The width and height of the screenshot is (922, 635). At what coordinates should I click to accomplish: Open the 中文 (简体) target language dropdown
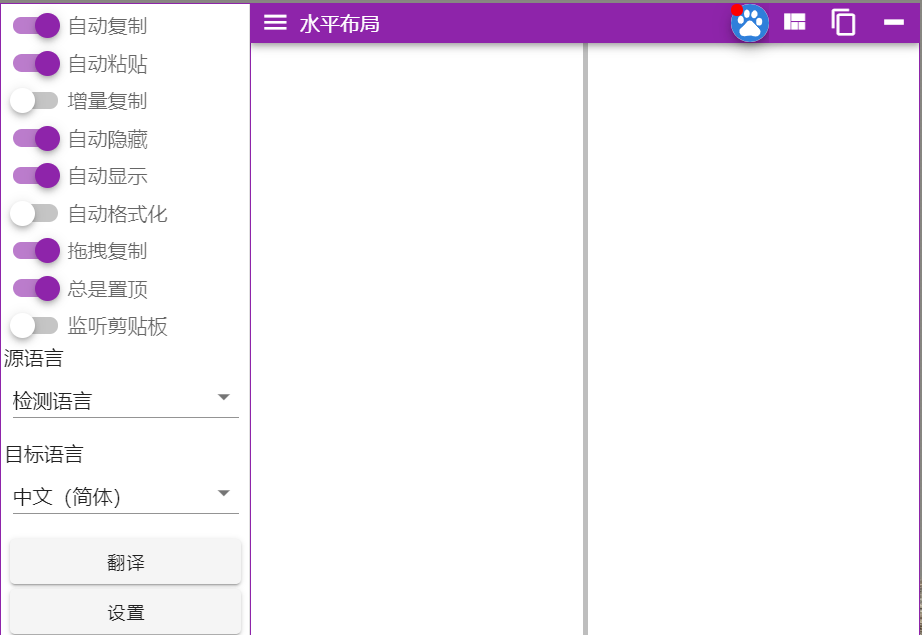click(x=126, y=497)
